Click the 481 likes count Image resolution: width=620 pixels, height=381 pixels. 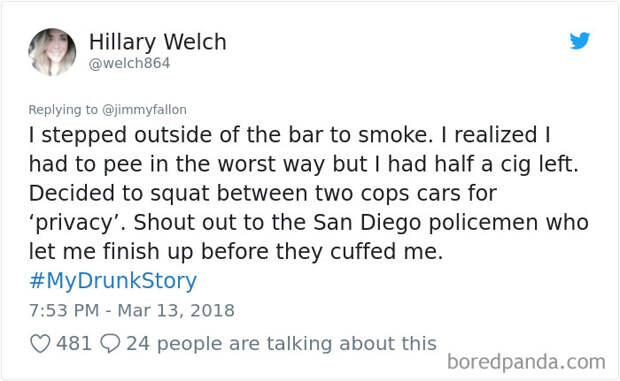[74, 343]
